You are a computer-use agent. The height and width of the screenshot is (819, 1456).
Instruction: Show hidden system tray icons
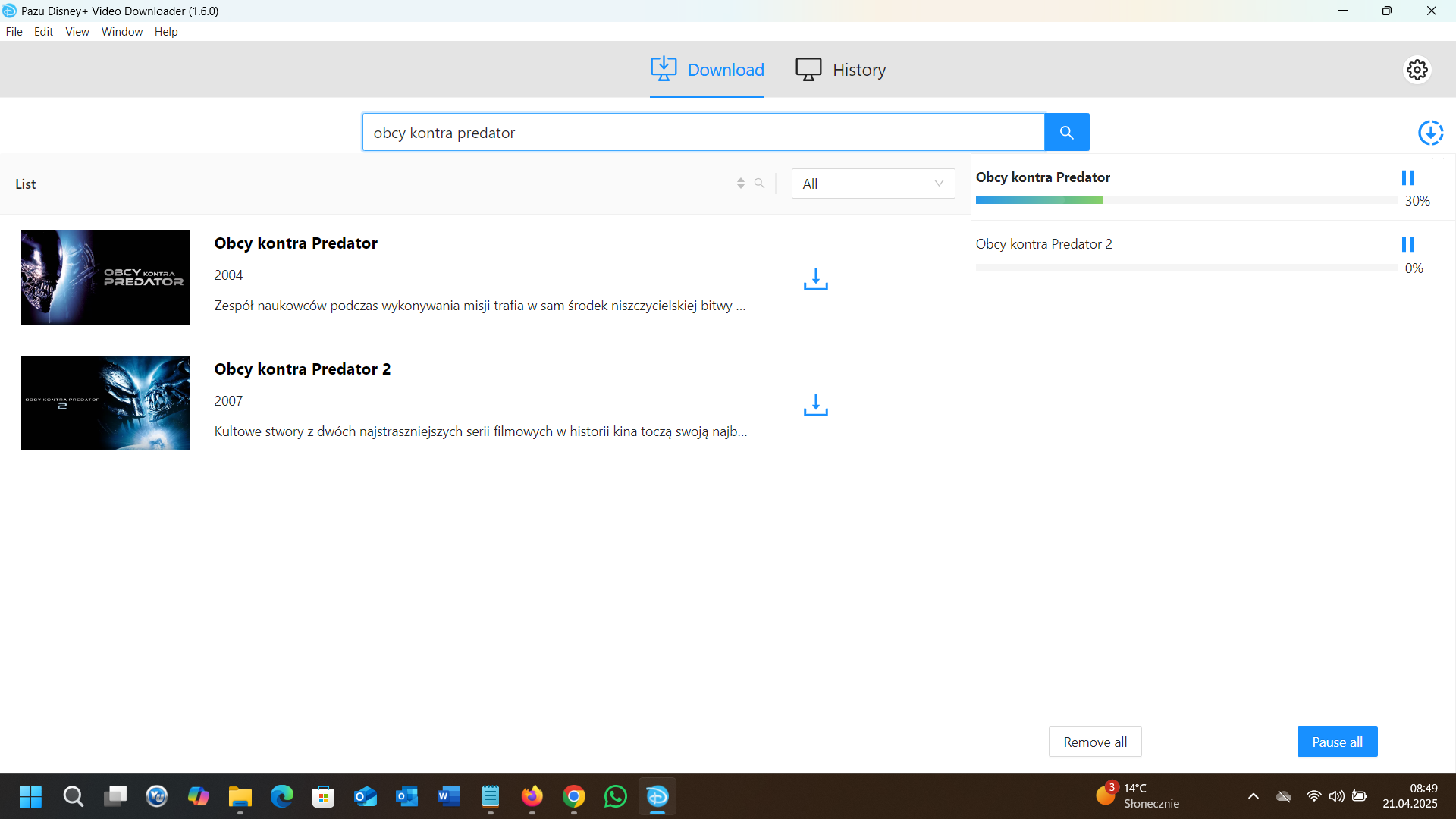[x=1254, y=796]
